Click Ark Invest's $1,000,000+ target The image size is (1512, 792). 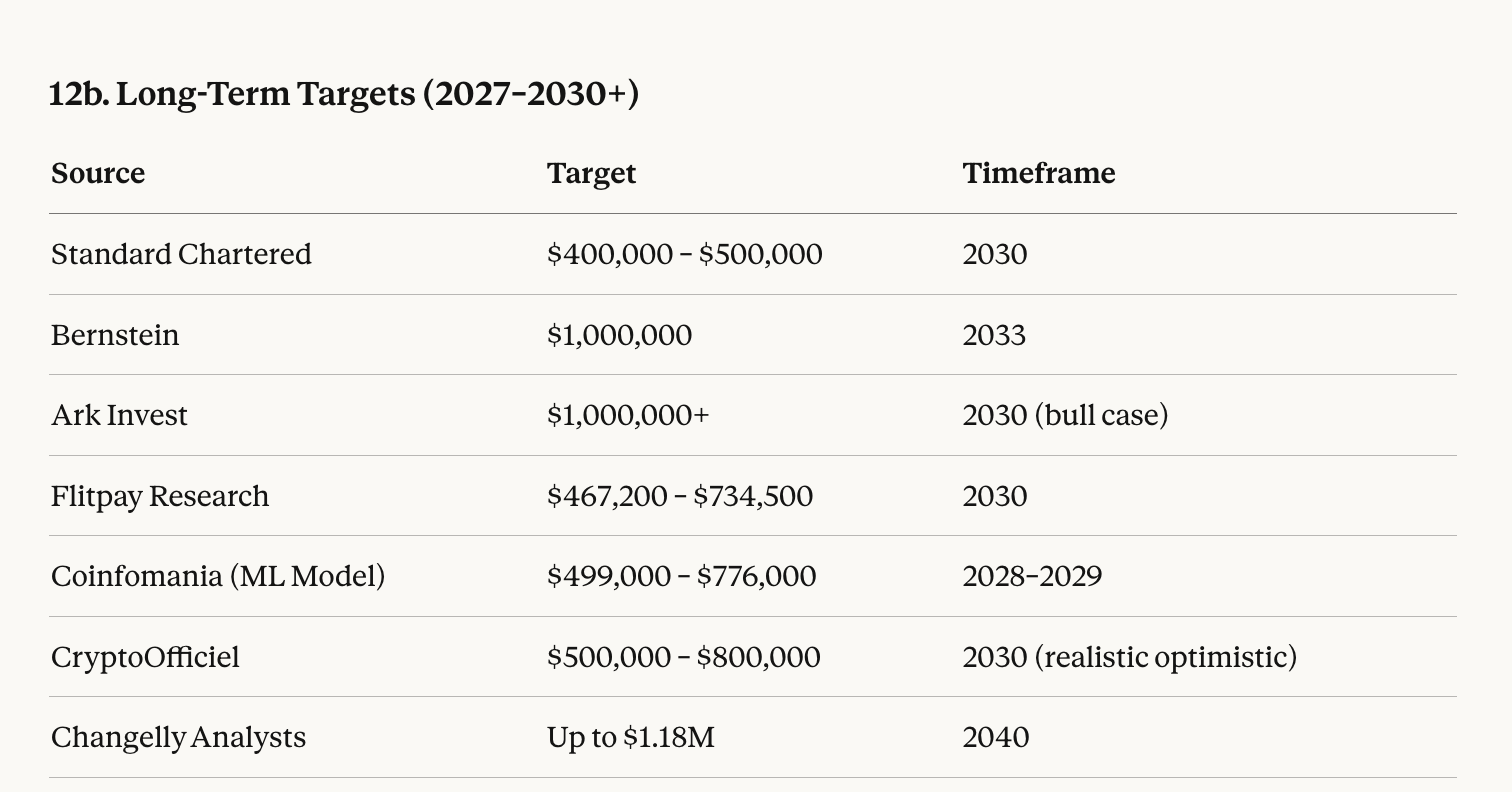tap(627, 415)
